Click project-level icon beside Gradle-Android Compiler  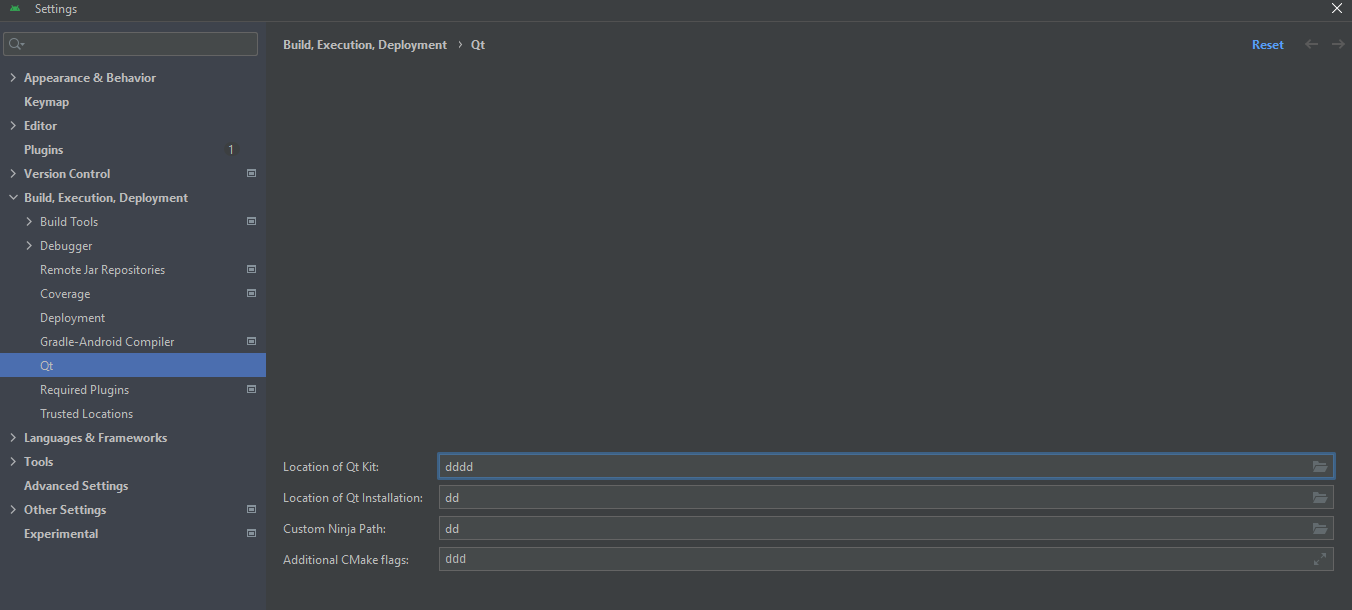click(x=251, y=341)
